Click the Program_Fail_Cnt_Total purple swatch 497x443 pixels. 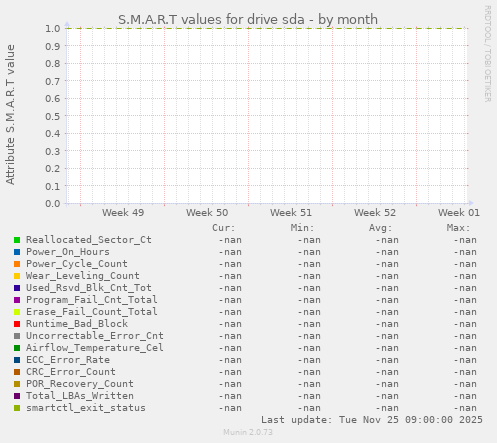point(17,300)
